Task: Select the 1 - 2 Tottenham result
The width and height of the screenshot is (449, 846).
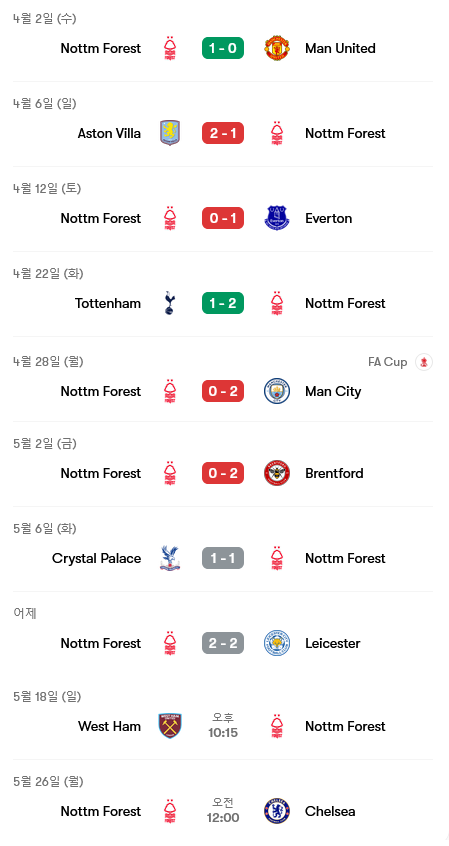Action: tap(223, 303)
